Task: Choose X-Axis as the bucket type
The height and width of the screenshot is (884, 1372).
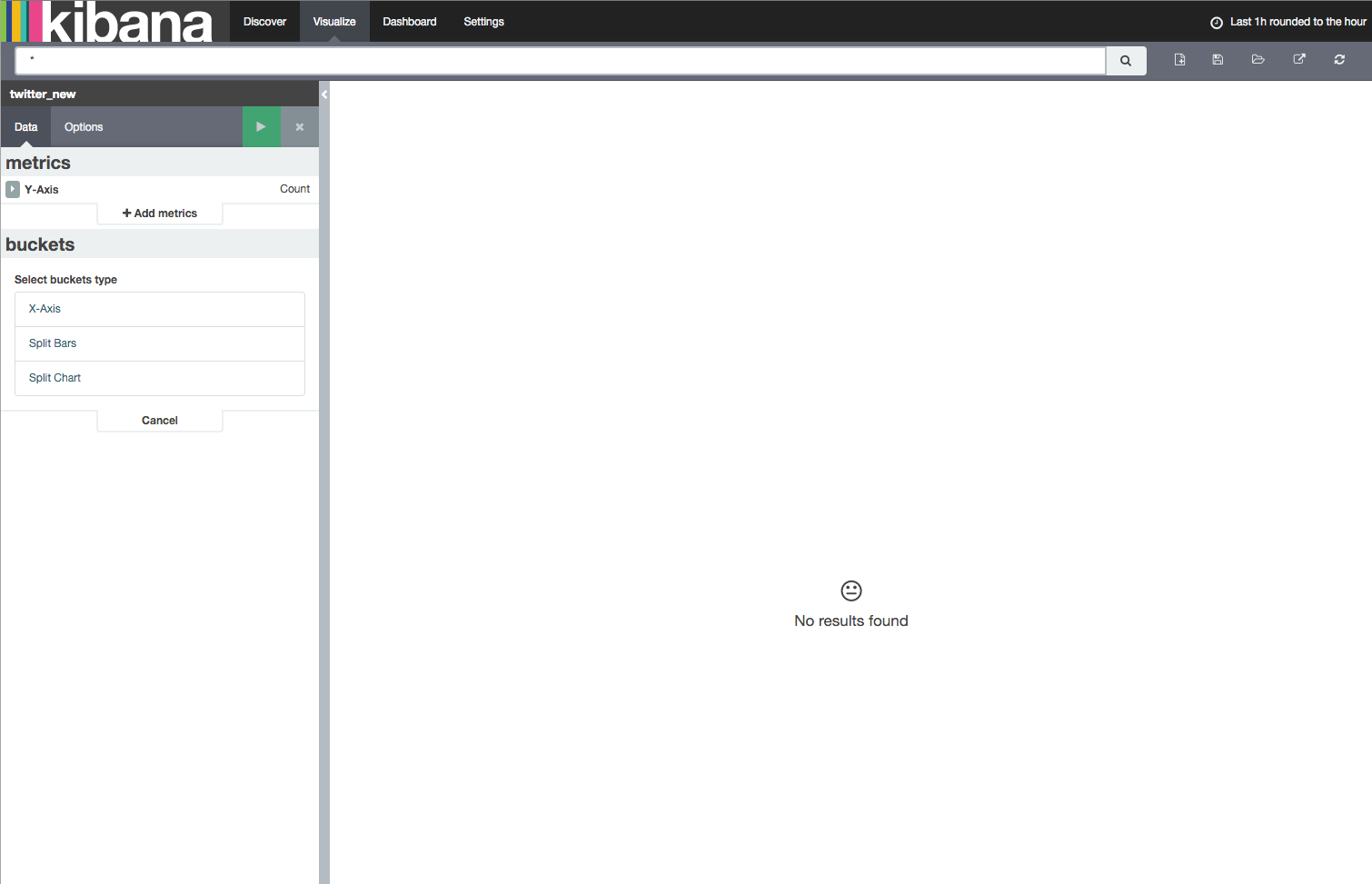Action: coord(159,308)
